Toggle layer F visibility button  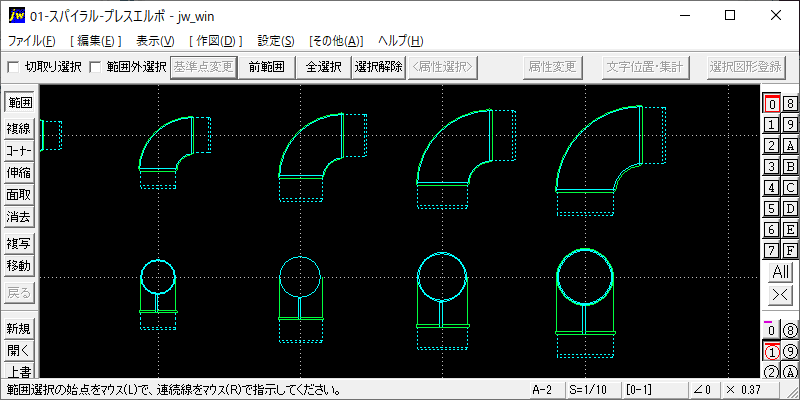tap(790, 251)
